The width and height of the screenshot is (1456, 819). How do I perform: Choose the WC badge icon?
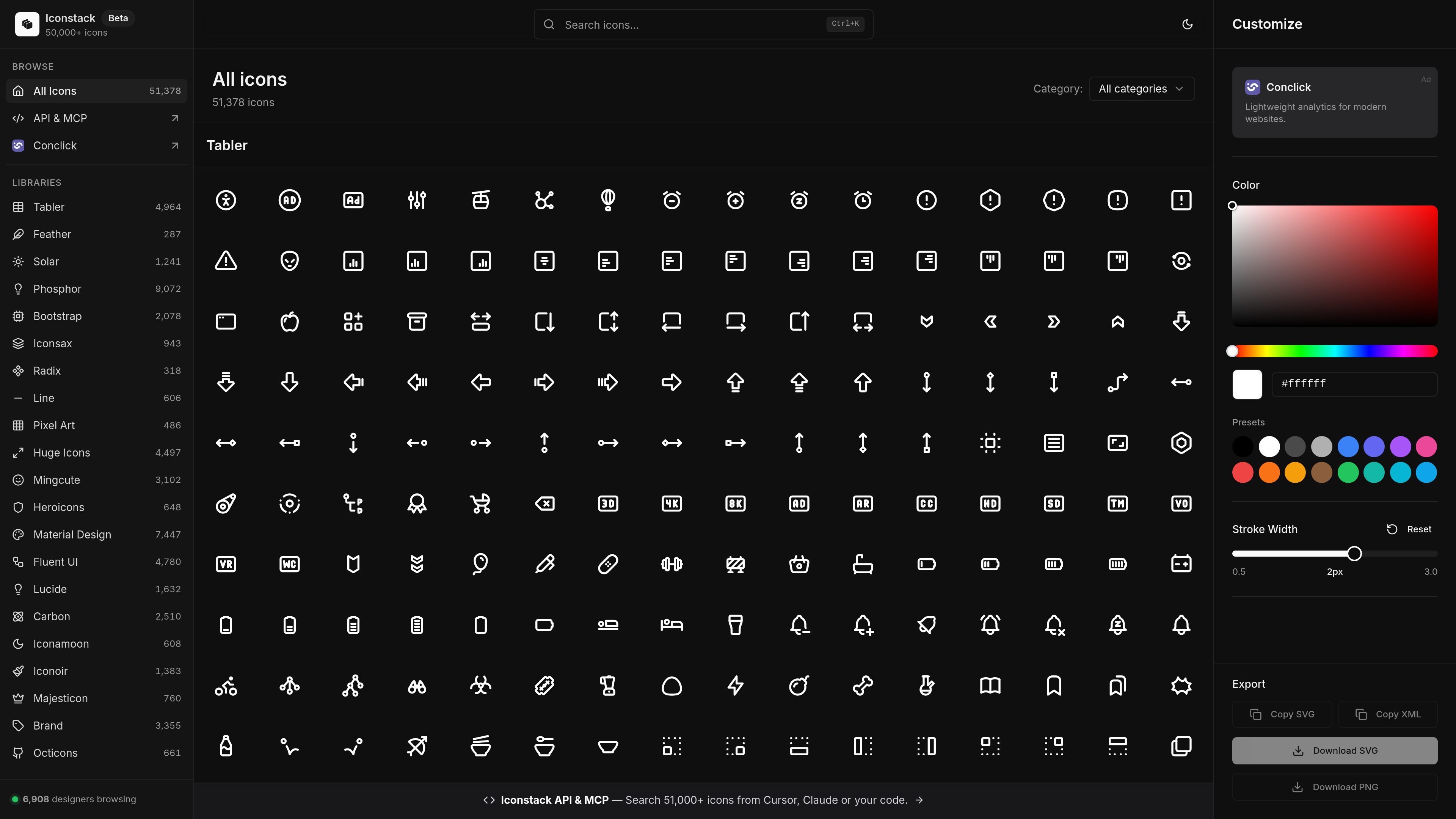tap(289, 564)
